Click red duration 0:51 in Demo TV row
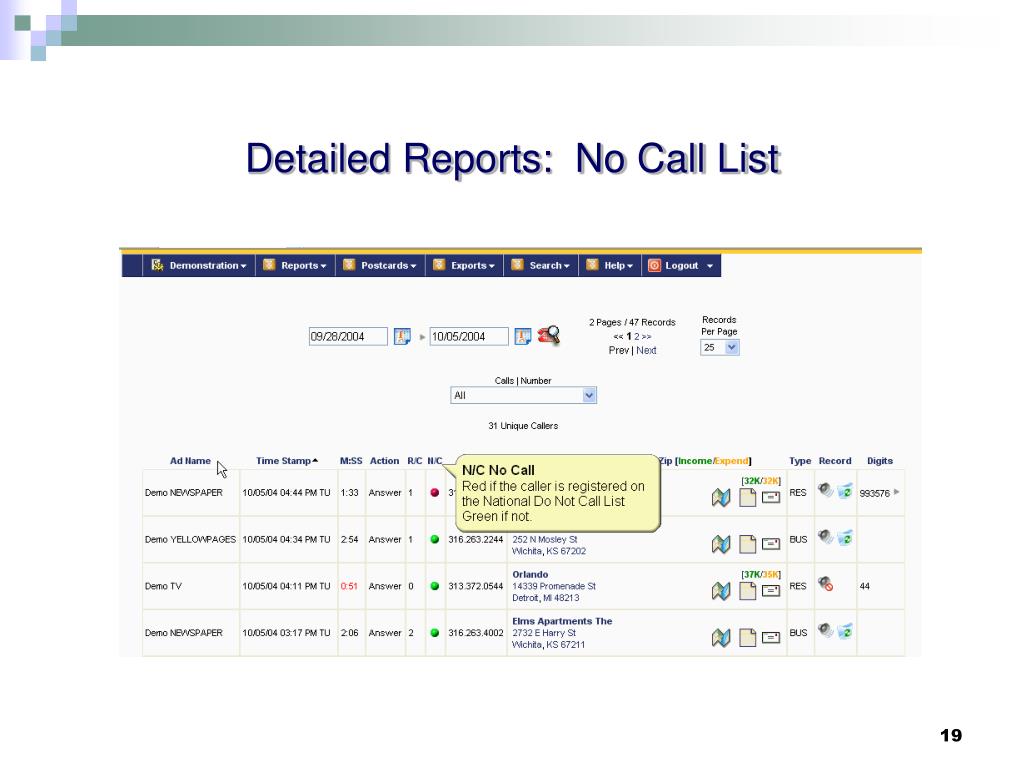Screen dimensions: 1024x768 [349, 586]
